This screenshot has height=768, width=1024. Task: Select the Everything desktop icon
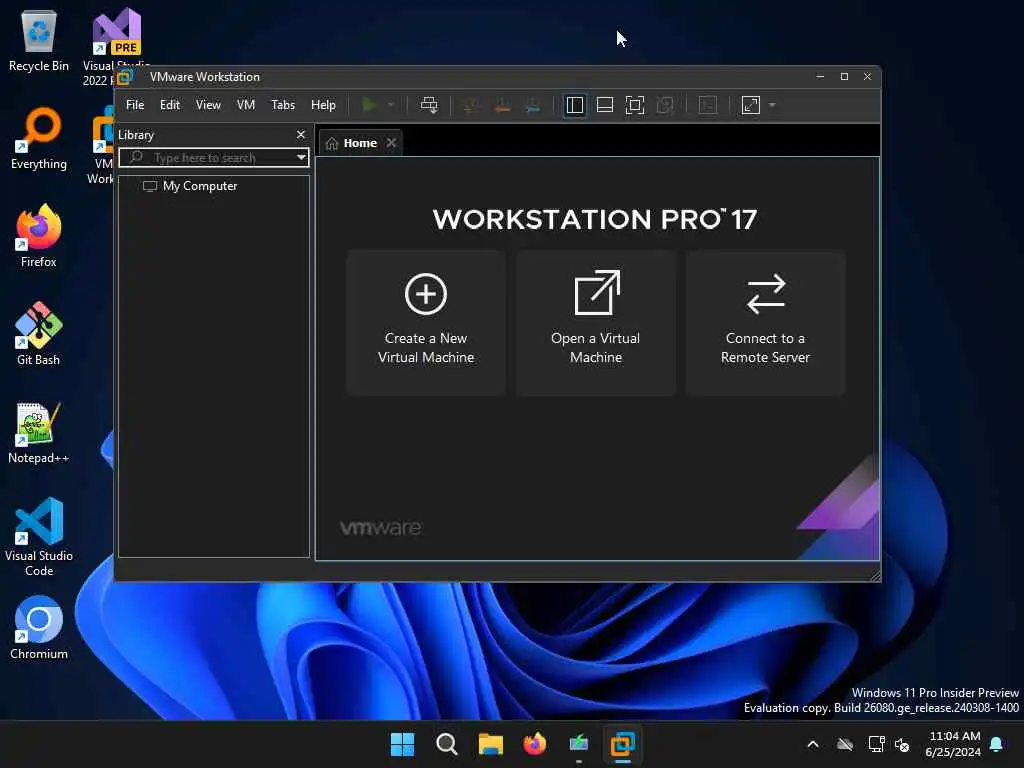(x=39, y=138)
